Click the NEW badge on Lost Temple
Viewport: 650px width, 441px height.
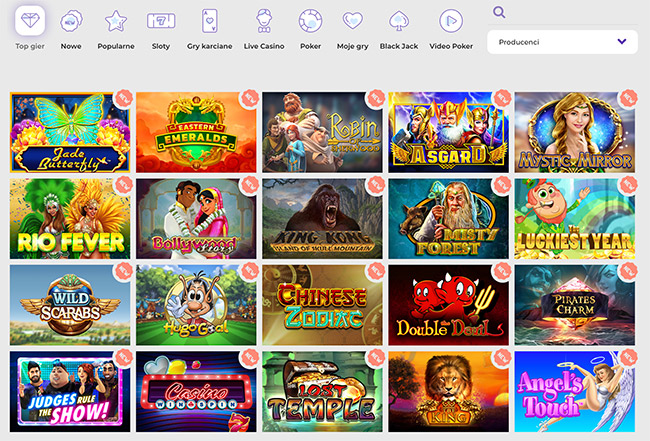(376, 358)
